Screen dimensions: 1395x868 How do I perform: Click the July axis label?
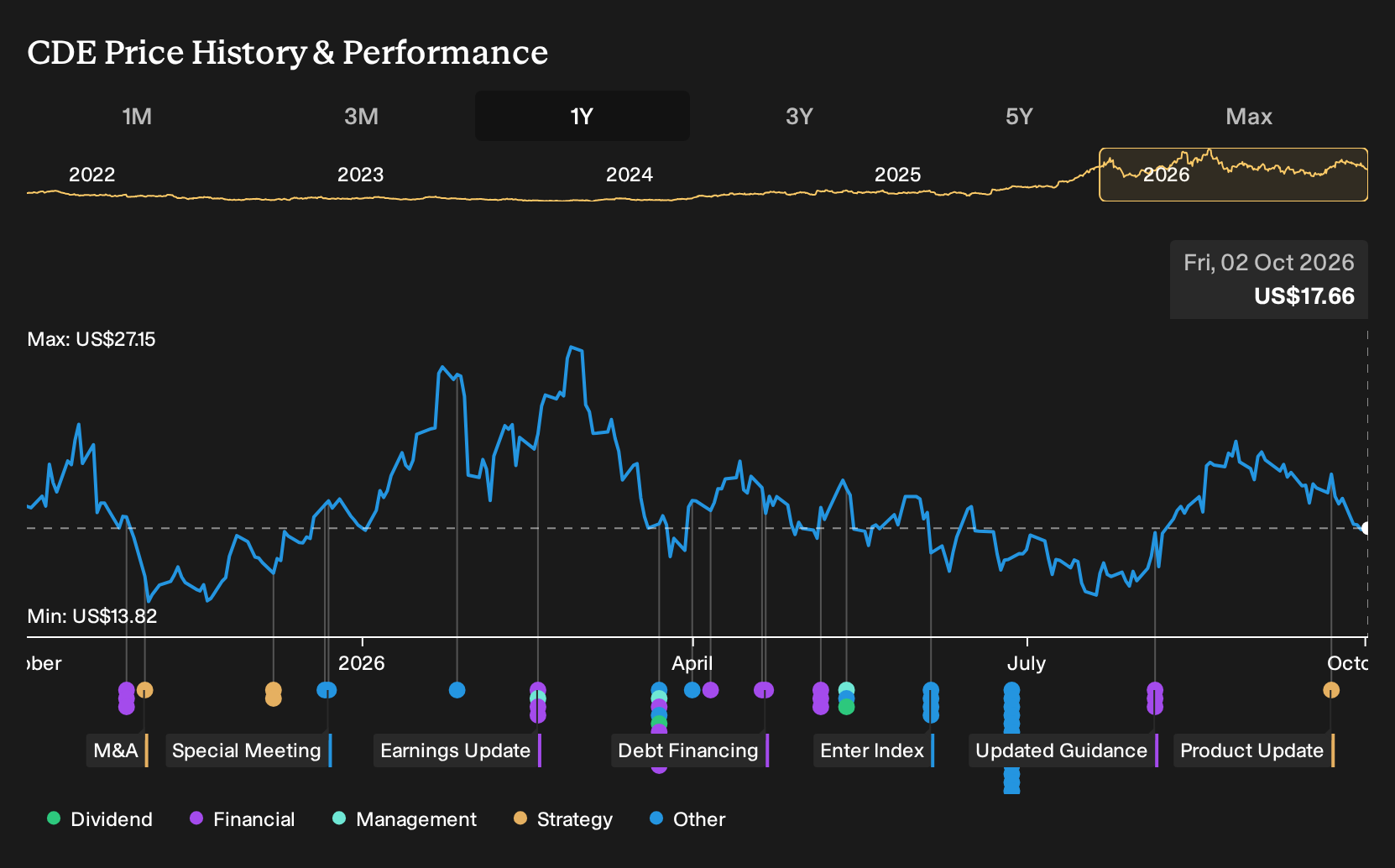point(1027,663)
